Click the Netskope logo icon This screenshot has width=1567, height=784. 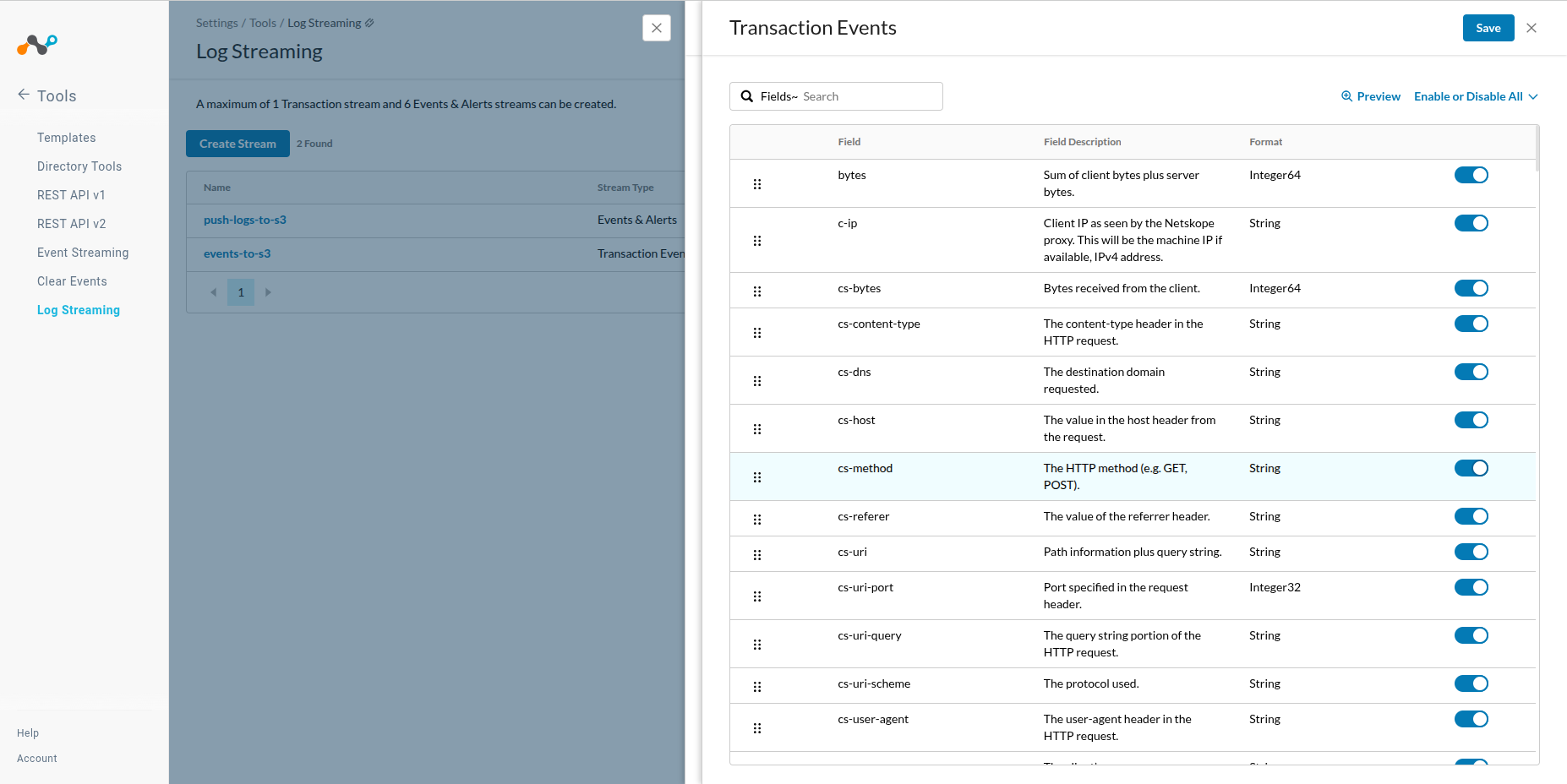point(37,44)
